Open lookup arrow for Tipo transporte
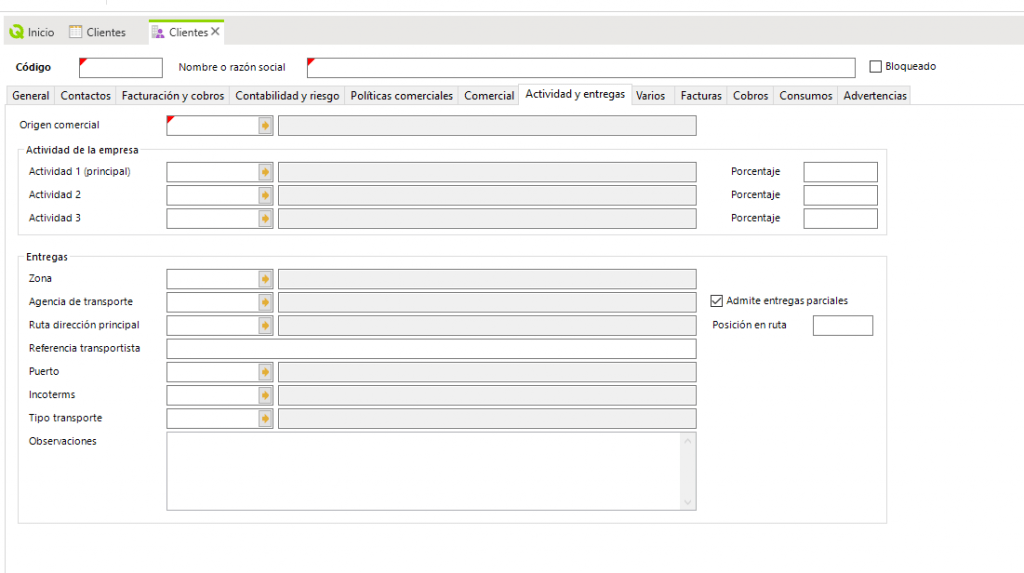The image size is (1024, 573). (265, 419)
